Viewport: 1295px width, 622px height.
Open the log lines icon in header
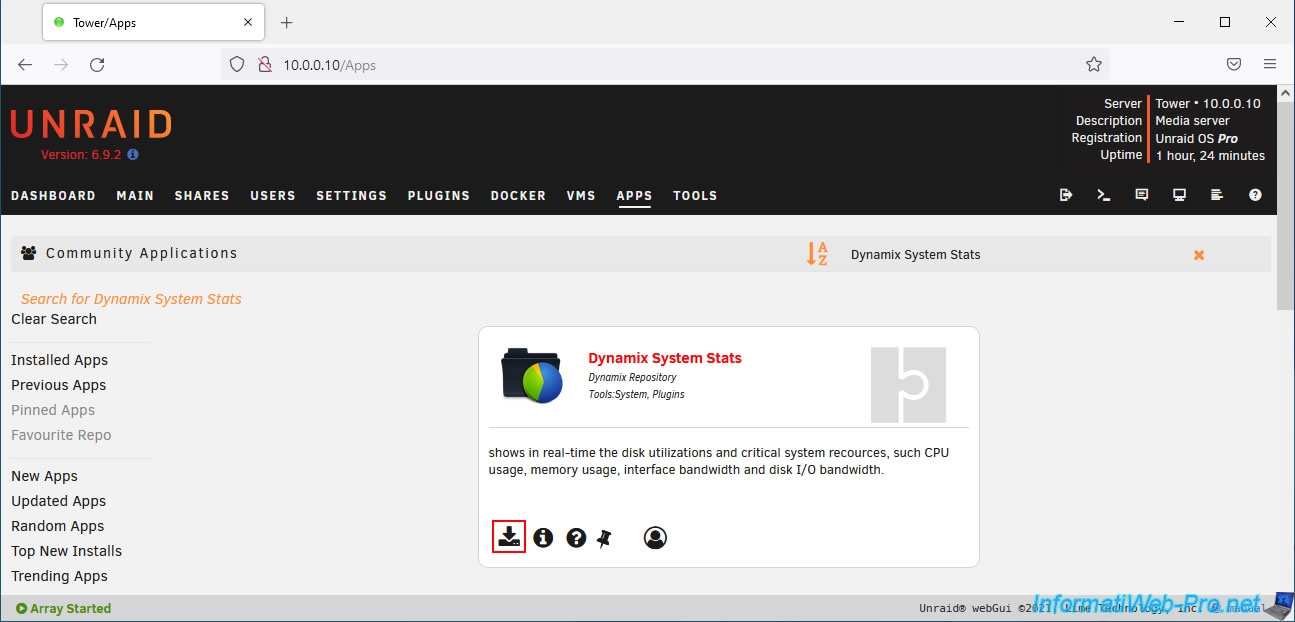pyautogui.click(x=1217, y=195)
